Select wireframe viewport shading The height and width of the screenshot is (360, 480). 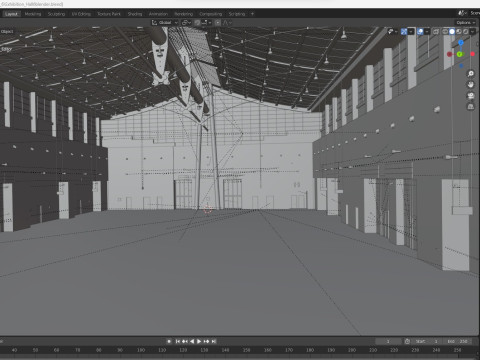pos(445,32)
